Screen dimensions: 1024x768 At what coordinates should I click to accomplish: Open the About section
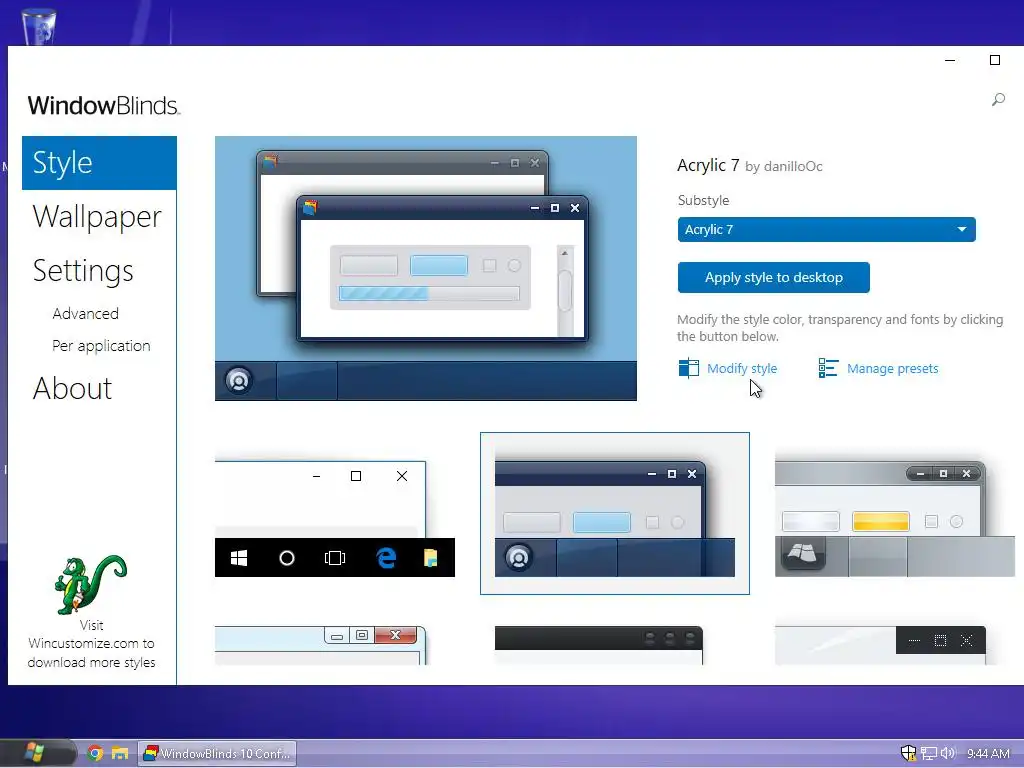pyautogui.click(x=72, y=388)
